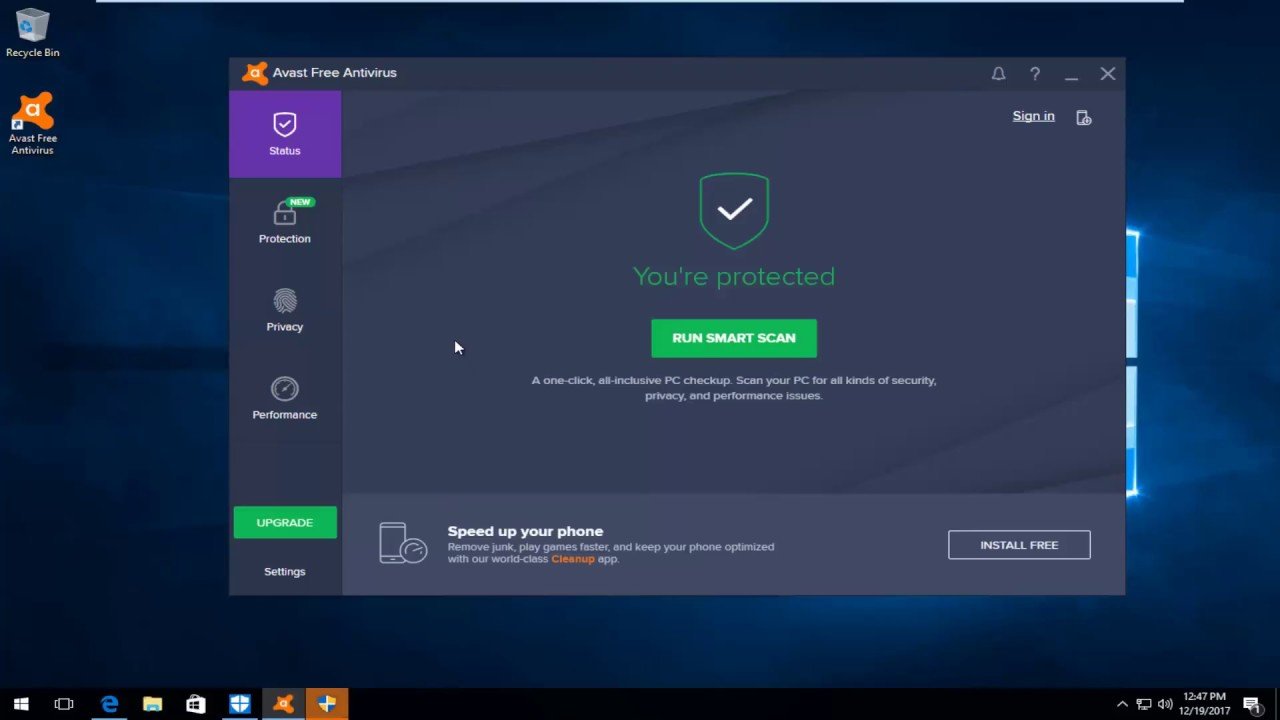Open Task View on the taskbar
The height and width of the screenshot is (720, 1280).
(64, 704)
